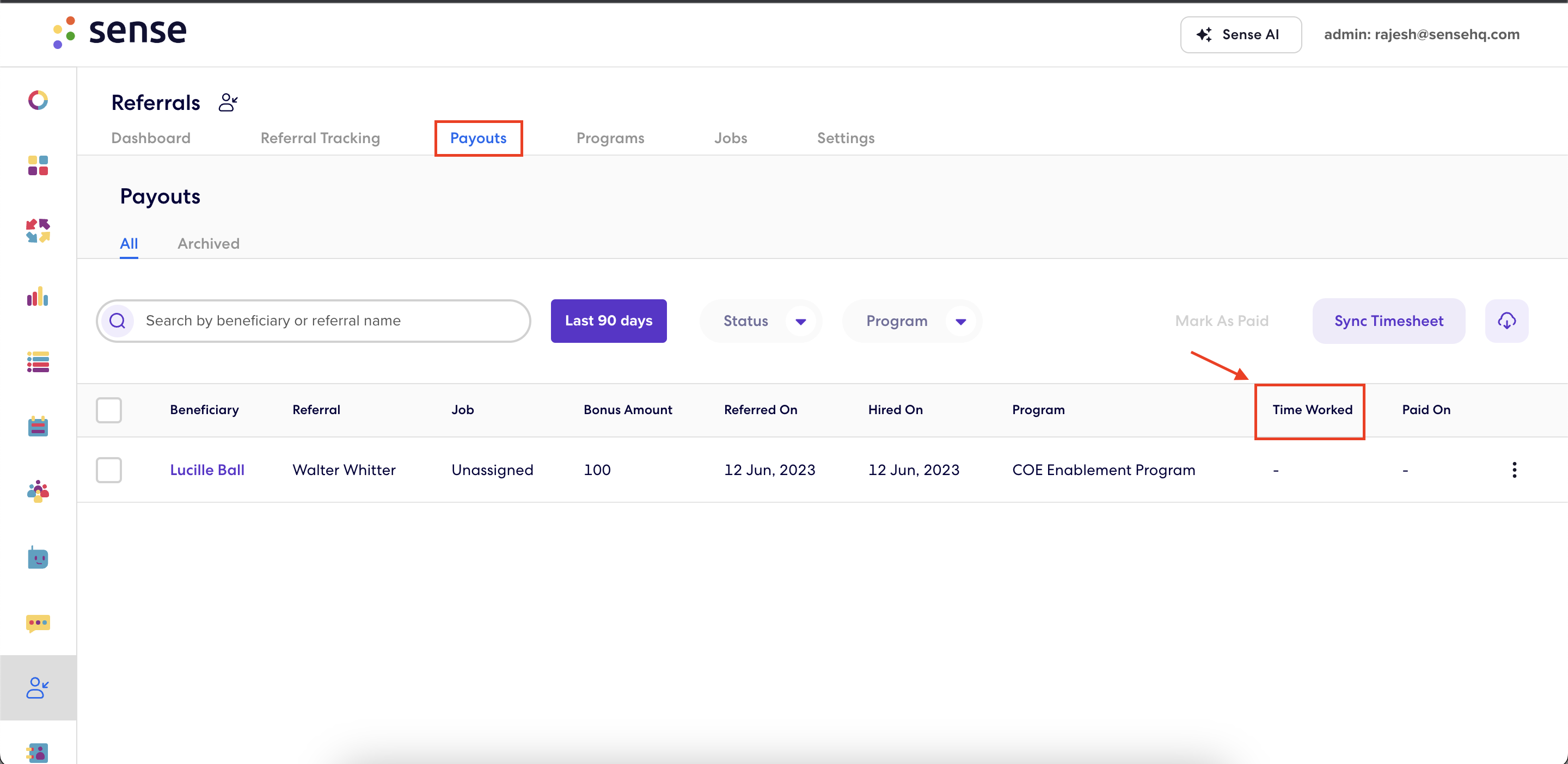Screen dimensions: 1568x764
Task: Click the Paid On column header
Action: [1426, 409]
